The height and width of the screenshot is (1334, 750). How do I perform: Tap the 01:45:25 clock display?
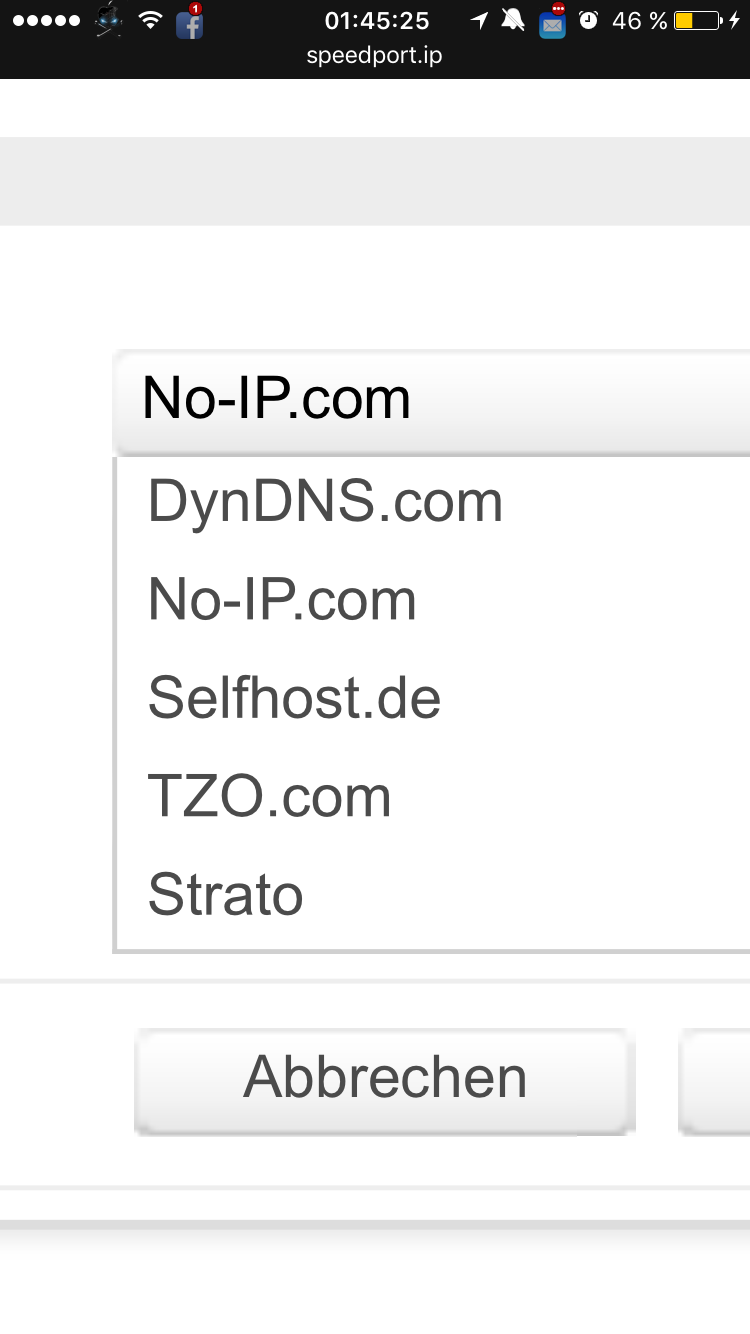pos(375,20)
